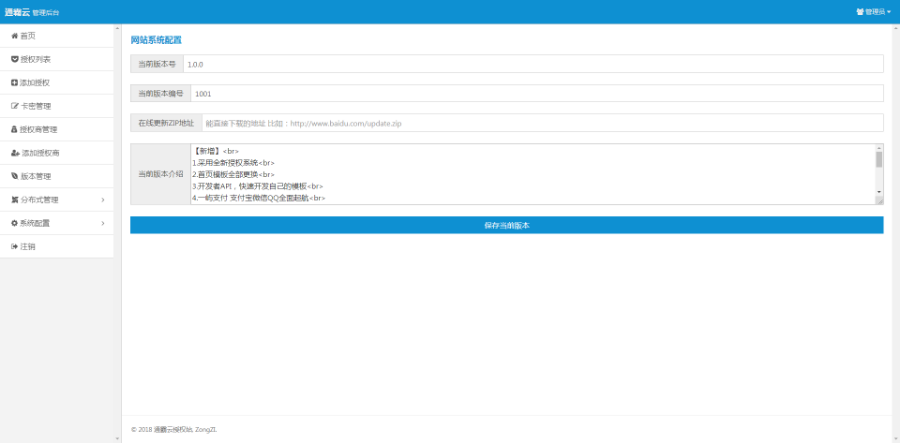
Task: Click the sign-out icon for 注销
Action: (x=14, y=247)
